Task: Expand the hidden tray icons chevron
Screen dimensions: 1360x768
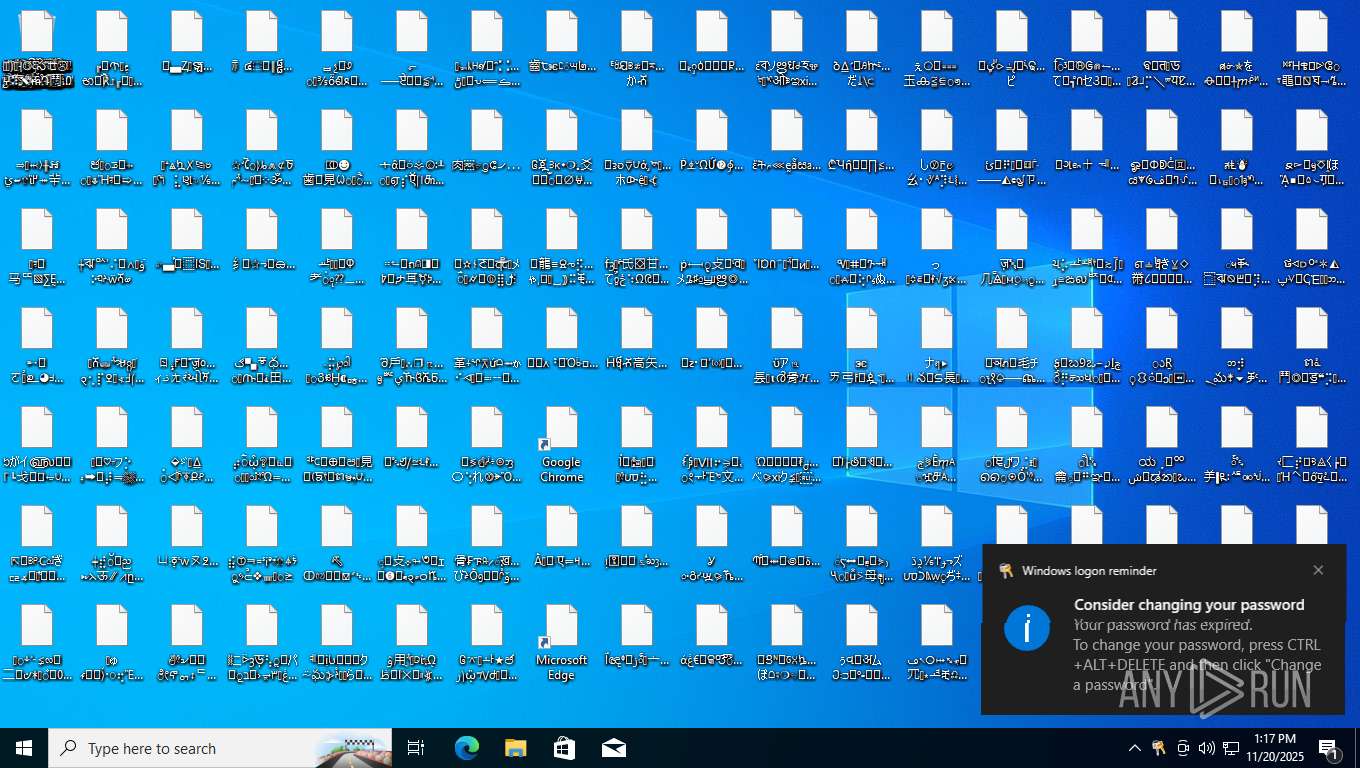Action: pyautogui.click(x=1135, y=748)
